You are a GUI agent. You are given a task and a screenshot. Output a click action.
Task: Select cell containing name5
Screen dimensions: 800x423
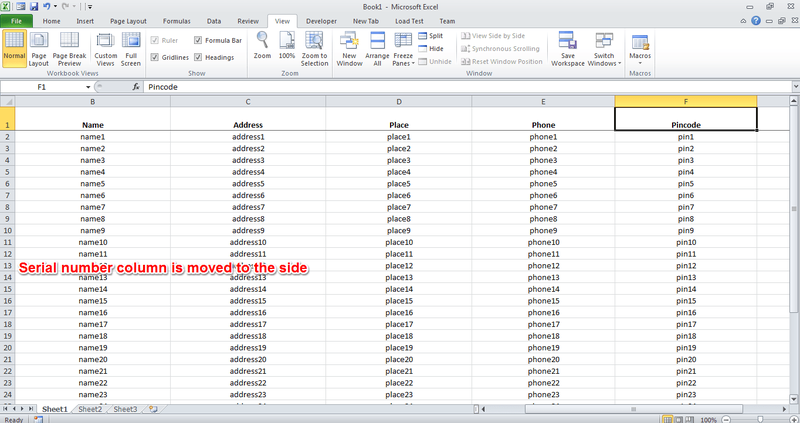(x=92, y=184)
